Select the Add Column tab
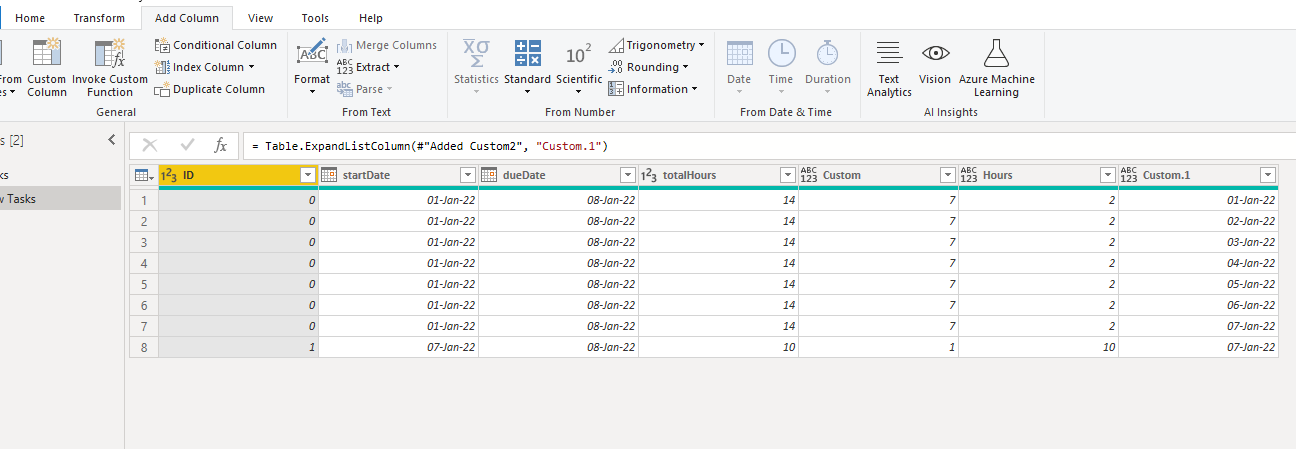Screen dimensions: 1296x449 [x=187, y=18]
